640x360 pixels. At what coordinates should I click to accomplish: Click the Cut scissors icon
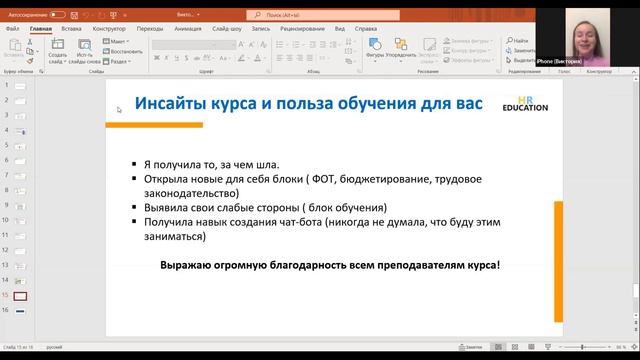(30, 42)
